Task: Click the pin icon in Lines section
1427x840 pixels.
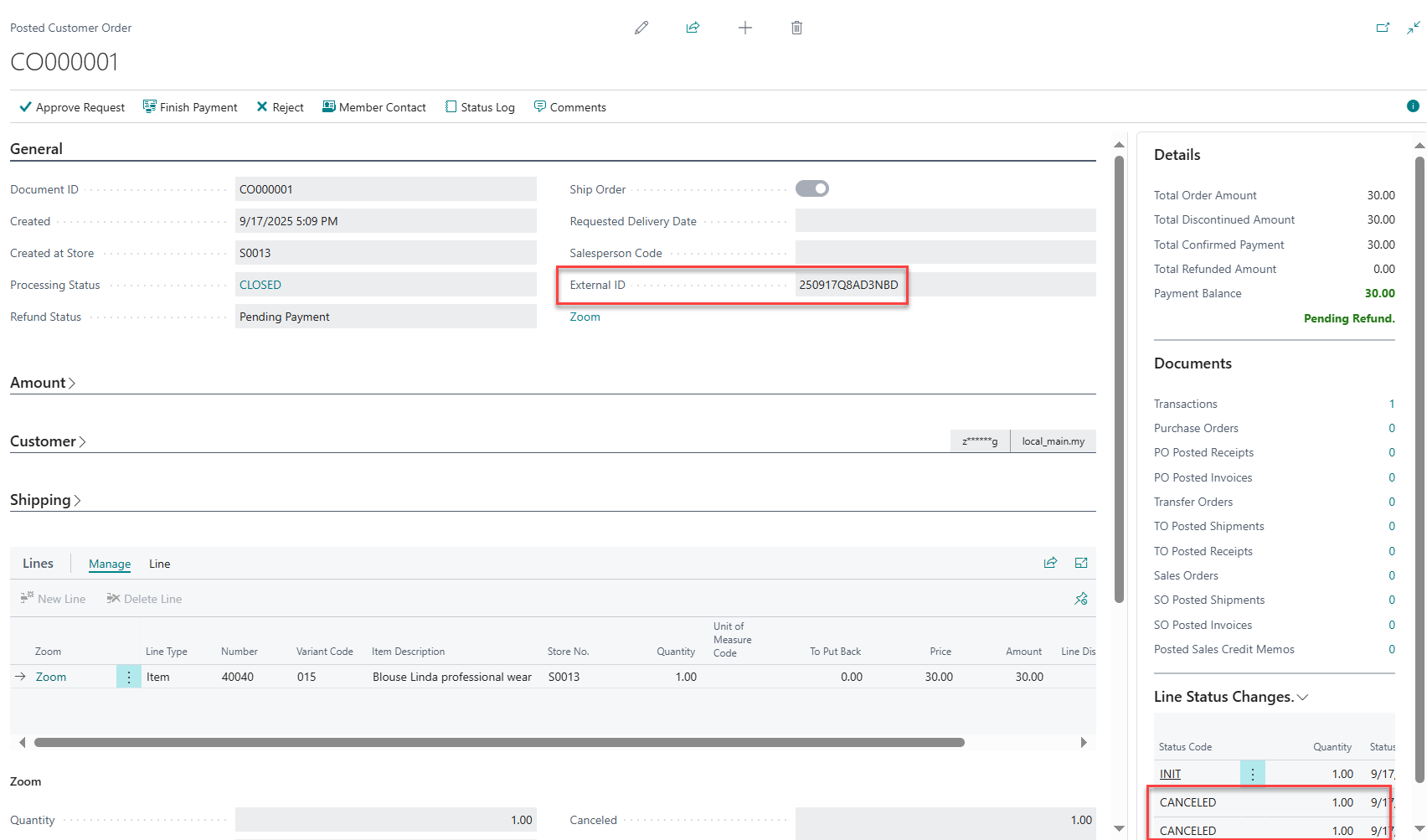Action: 1081,599
